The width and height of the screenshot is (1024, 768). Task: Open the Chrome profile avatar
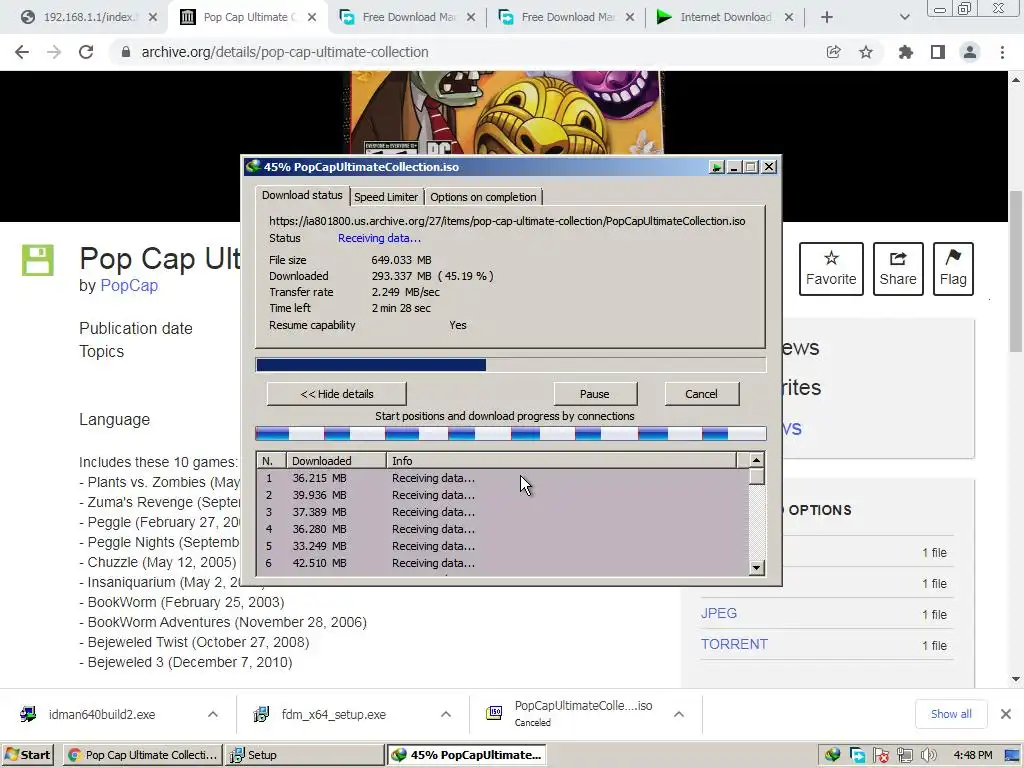(970, 52)
